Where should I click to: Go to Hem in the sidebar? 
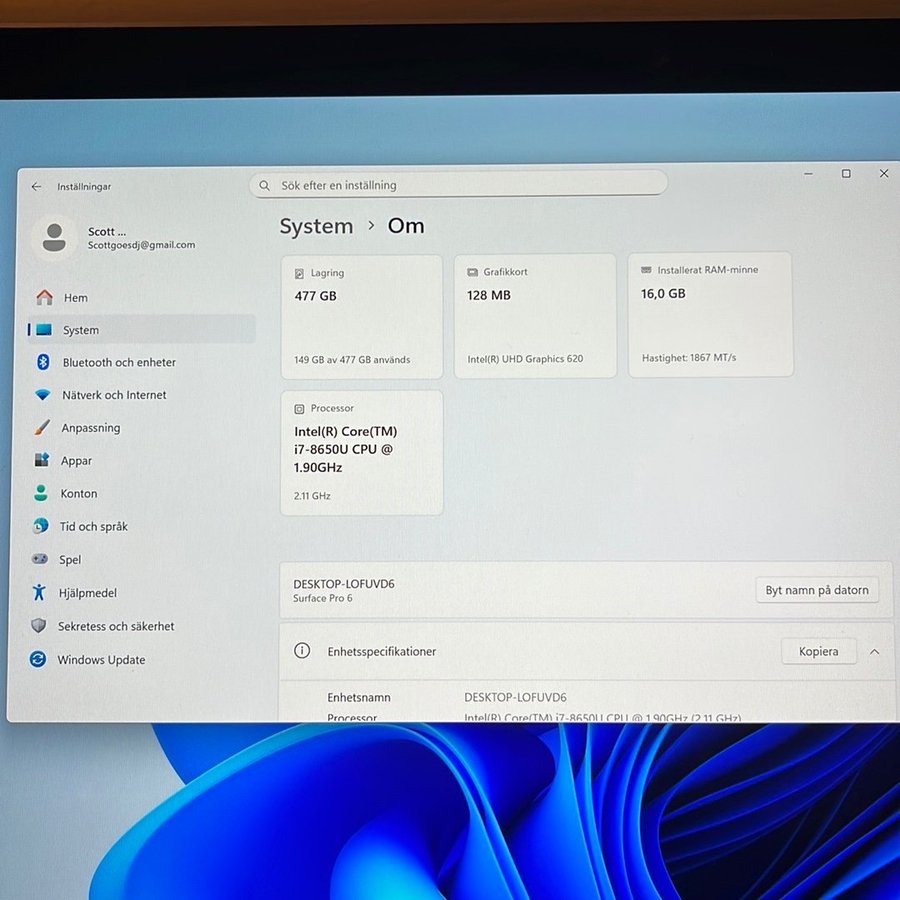(x=74, y=297)
